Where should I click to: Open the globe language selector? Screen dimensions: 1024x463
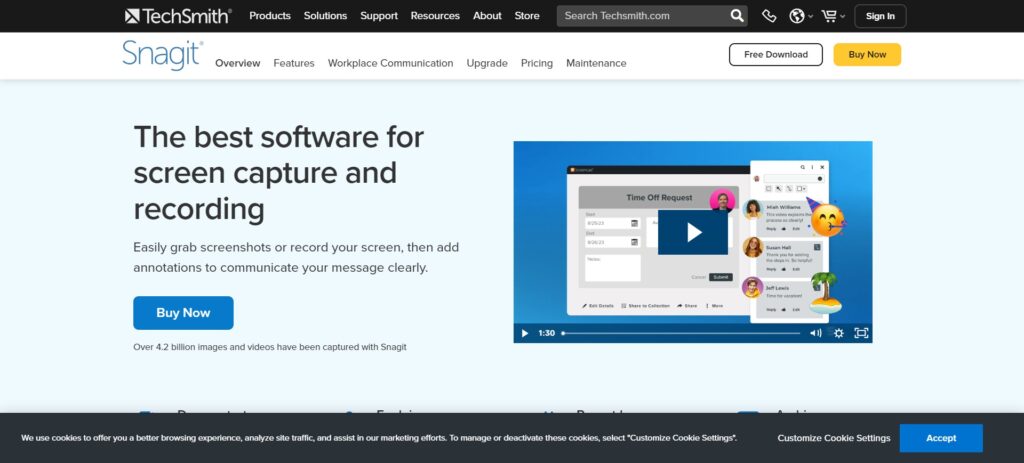(x=801, y=16)
